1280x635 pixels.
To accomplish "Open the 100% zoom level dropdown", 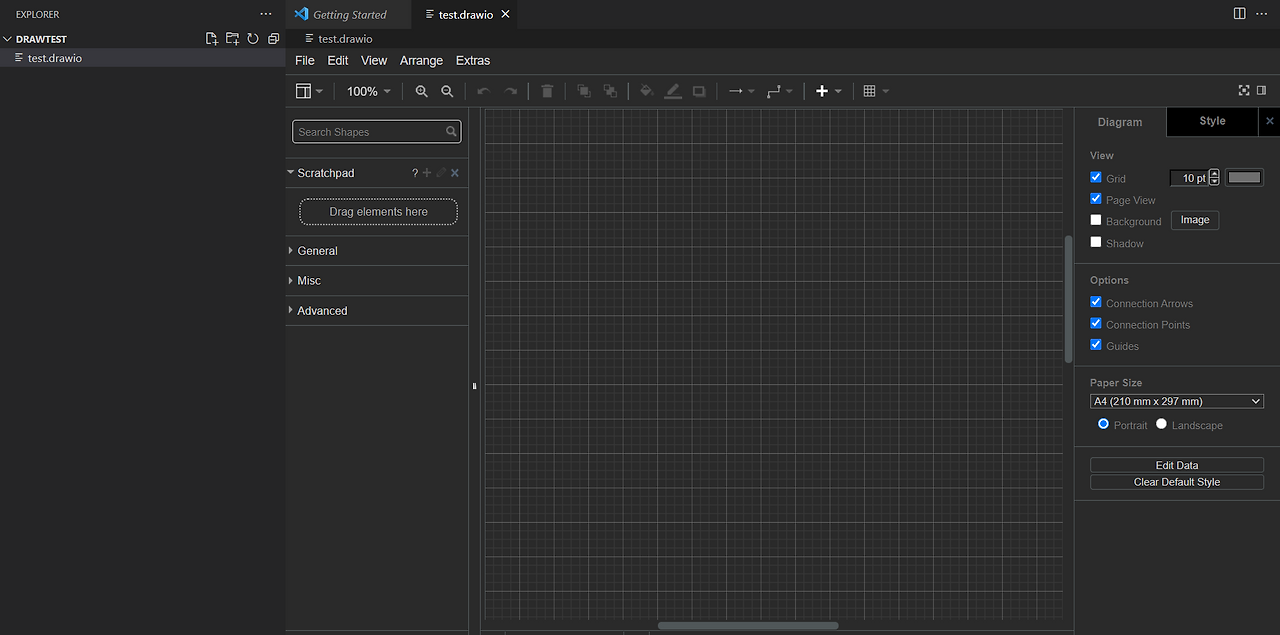I will click(x=367, y=91).
